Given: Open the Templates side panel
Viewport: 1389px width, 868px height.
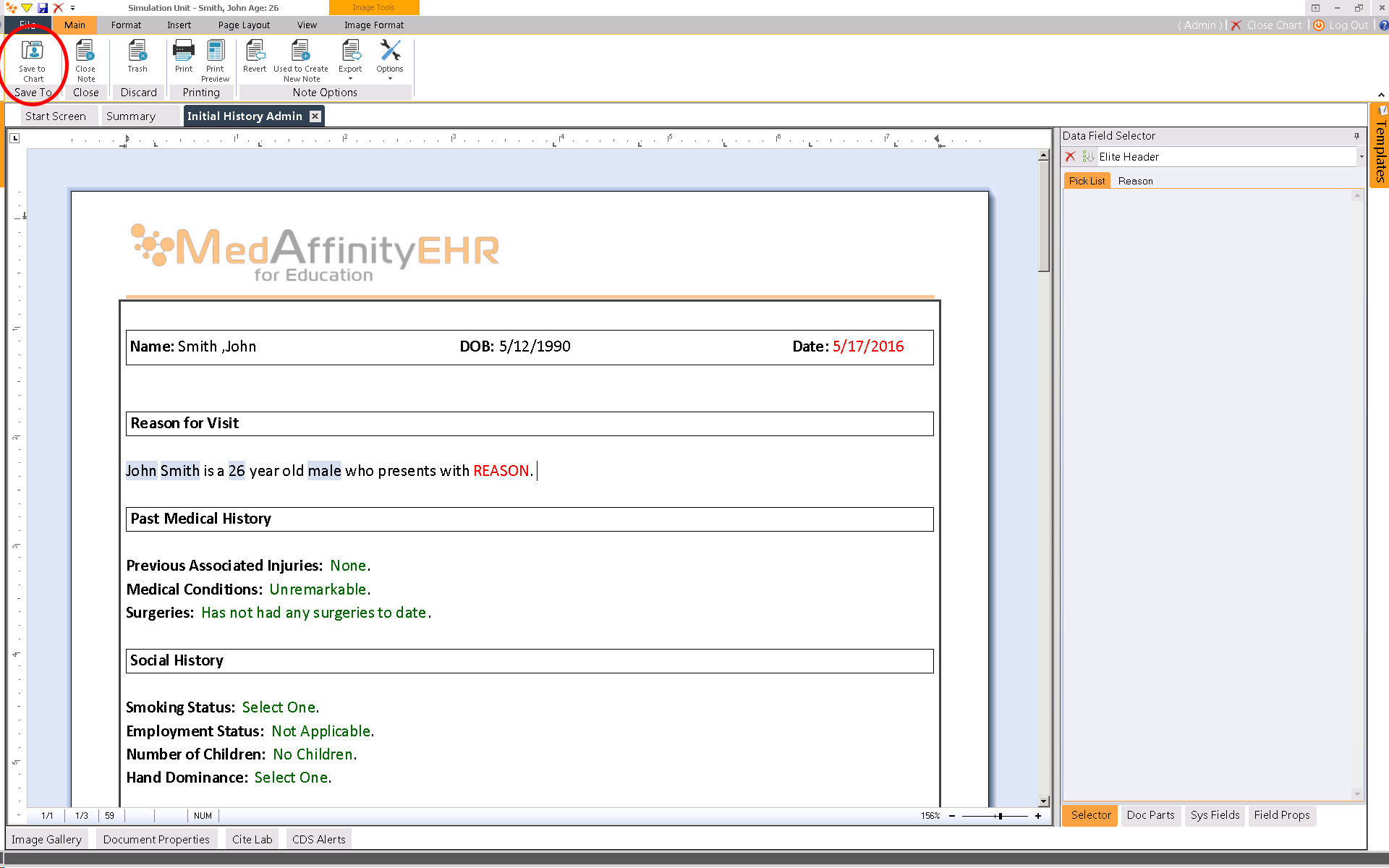Looking at the screenshot, I should [x=1380, y=146].
